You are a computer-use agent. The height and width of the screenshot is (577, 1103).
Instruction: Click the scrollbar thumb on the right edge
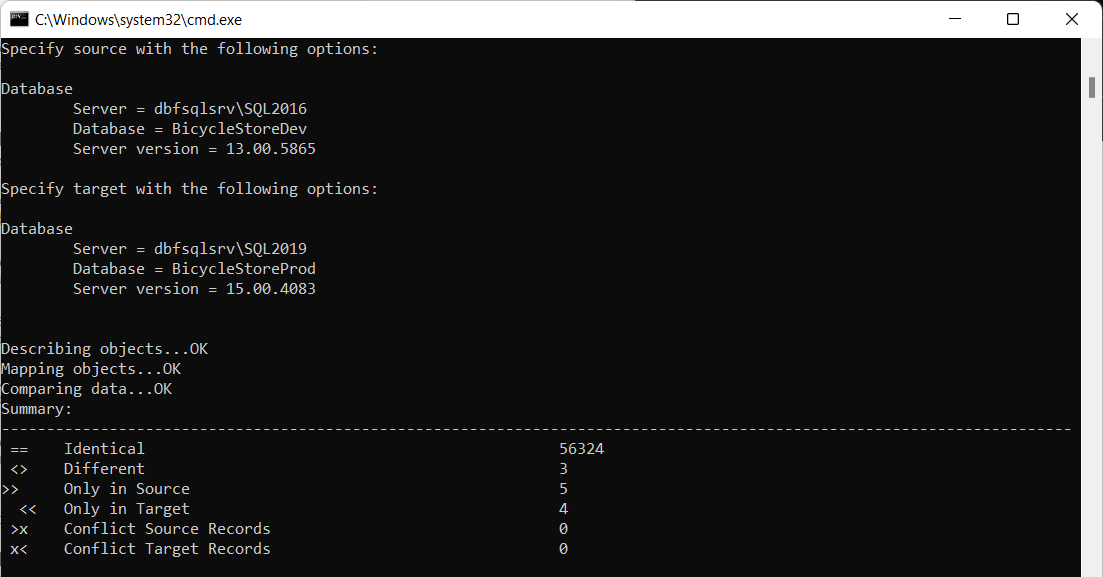(x=1091, y=90)
